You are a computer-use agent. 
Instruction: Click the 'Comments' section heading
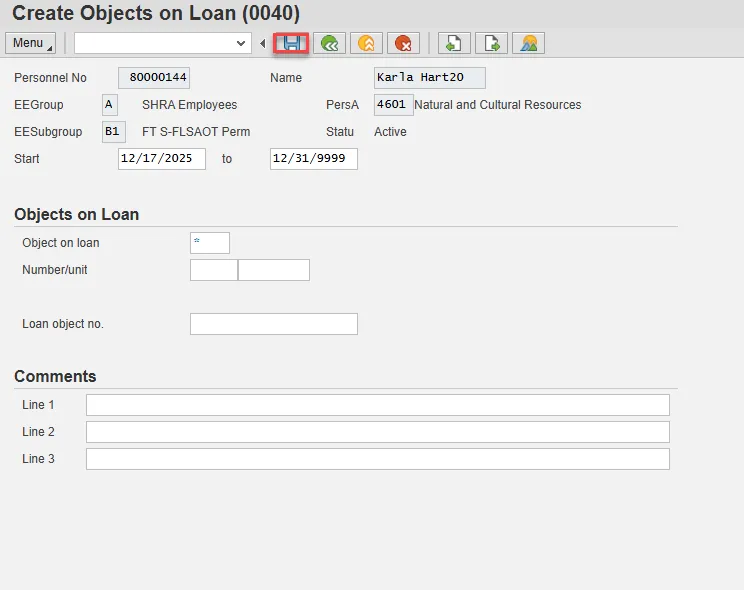coord(55,376)
